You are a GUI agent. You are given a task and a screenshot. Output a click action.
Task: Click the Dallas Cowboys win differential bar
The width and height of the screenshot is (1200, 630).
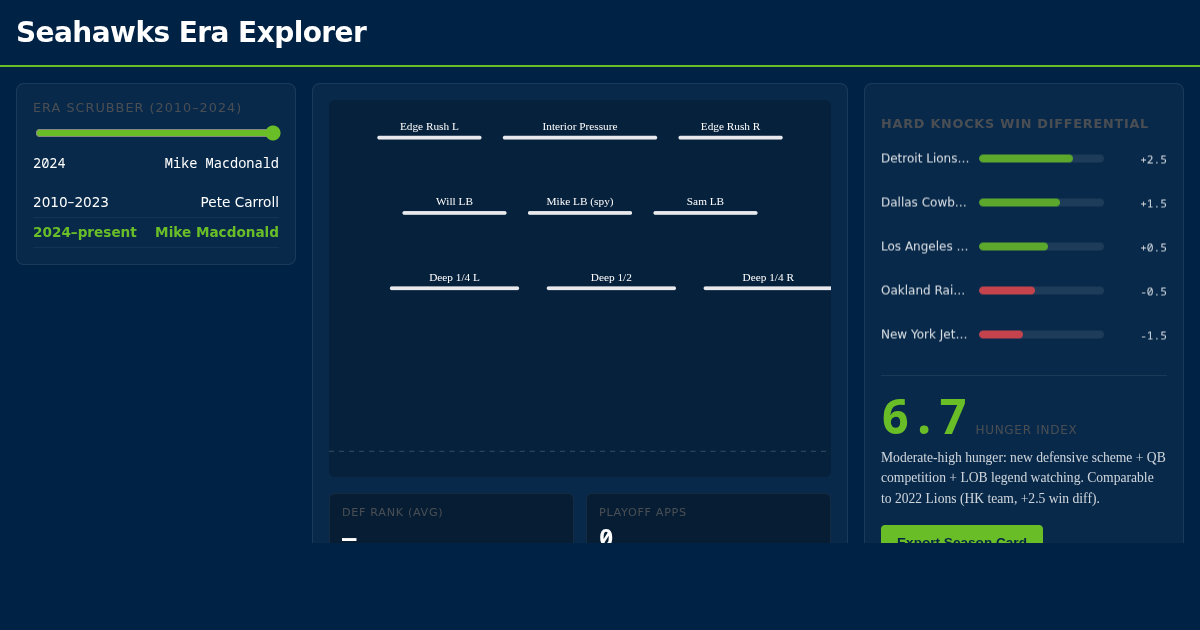tap(1041, 202)
